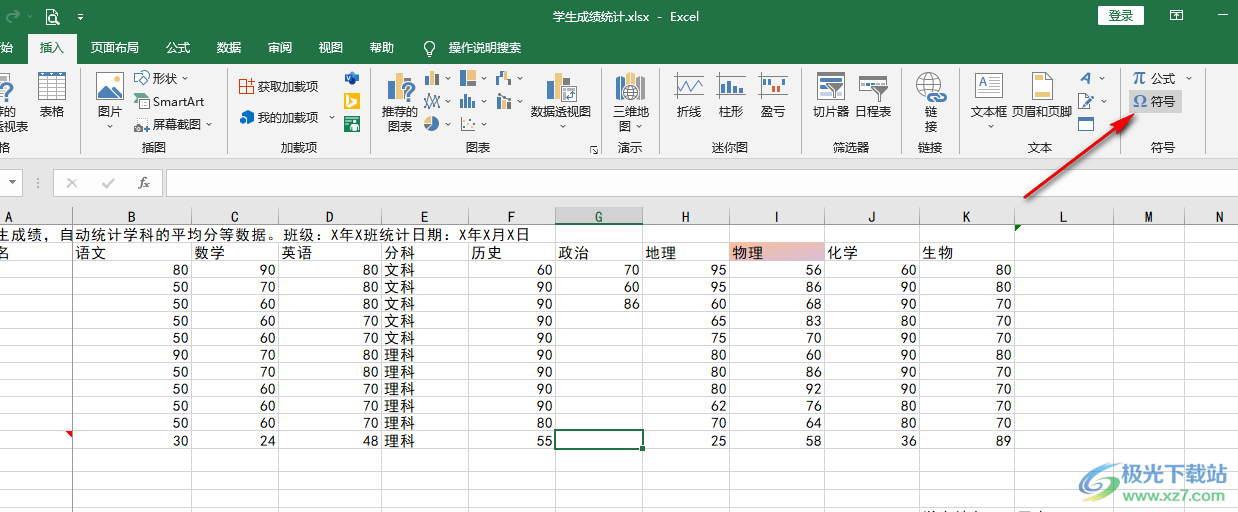Select the cell containing 89 under 生物
This screenshot has height=512, width=1238.
tap(967, 440)
